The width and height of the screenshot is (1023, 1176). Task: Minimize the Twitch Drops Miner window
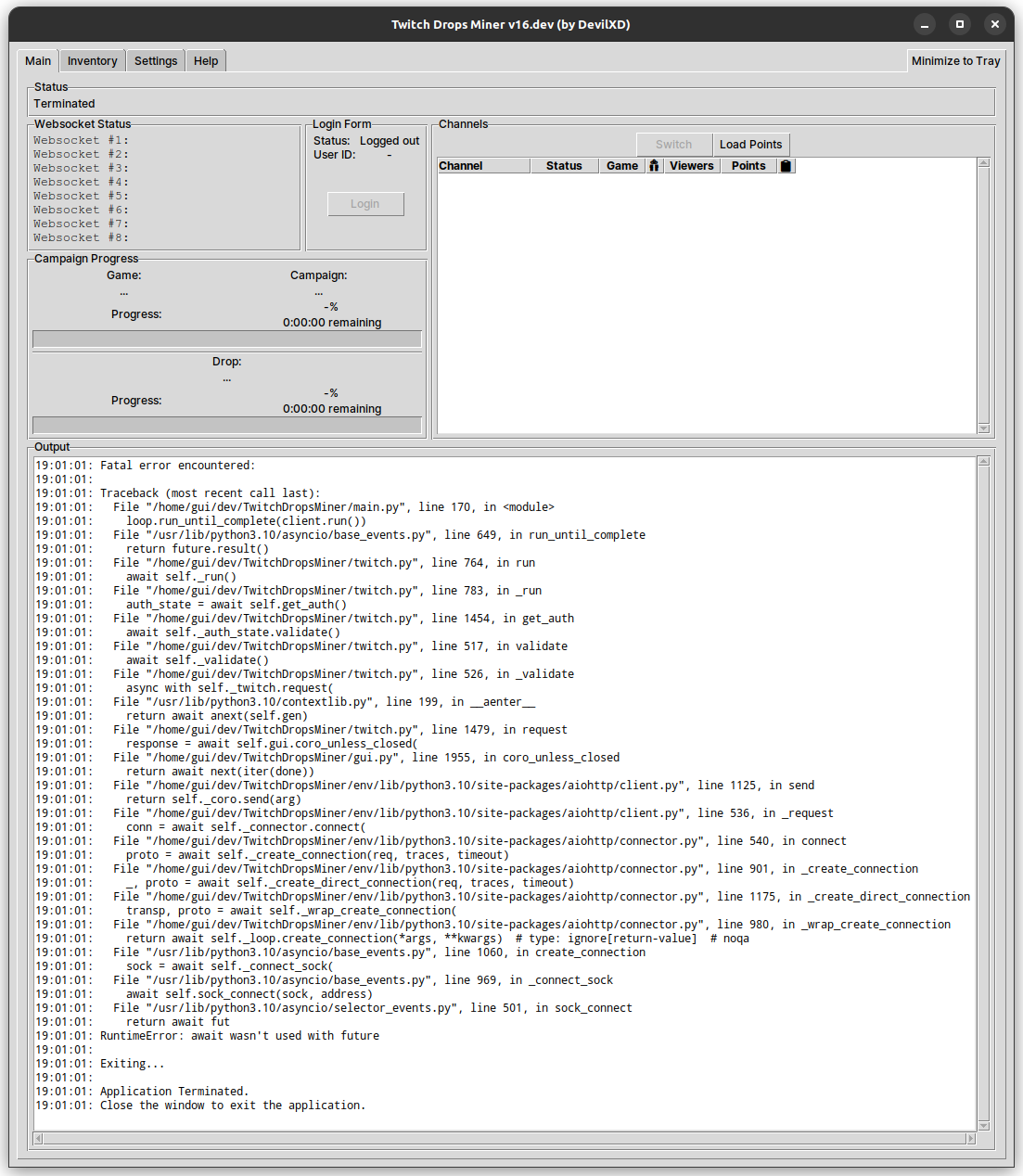coord(925,24)
